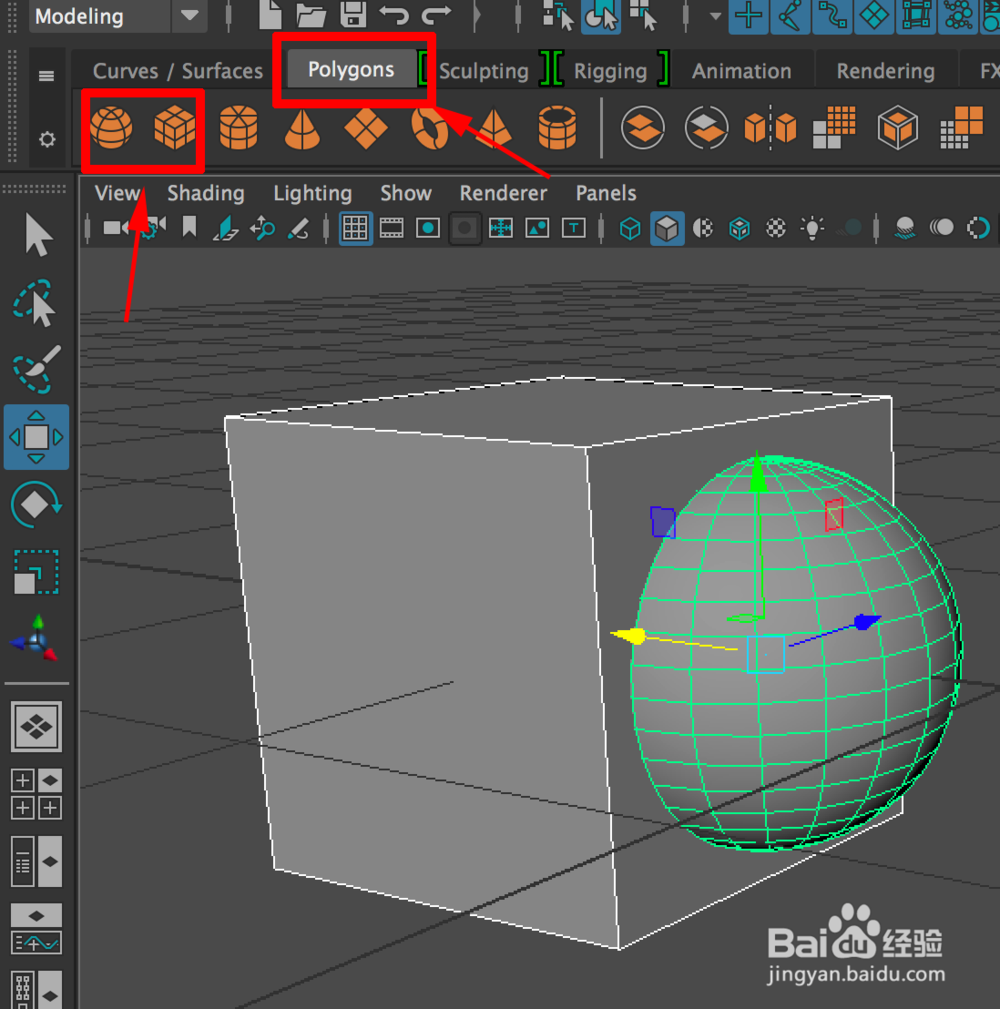Create a polygon cylinder from the shelf
The width and height of the screenshot is (1000, 1009).
click(x=239, y=128)
